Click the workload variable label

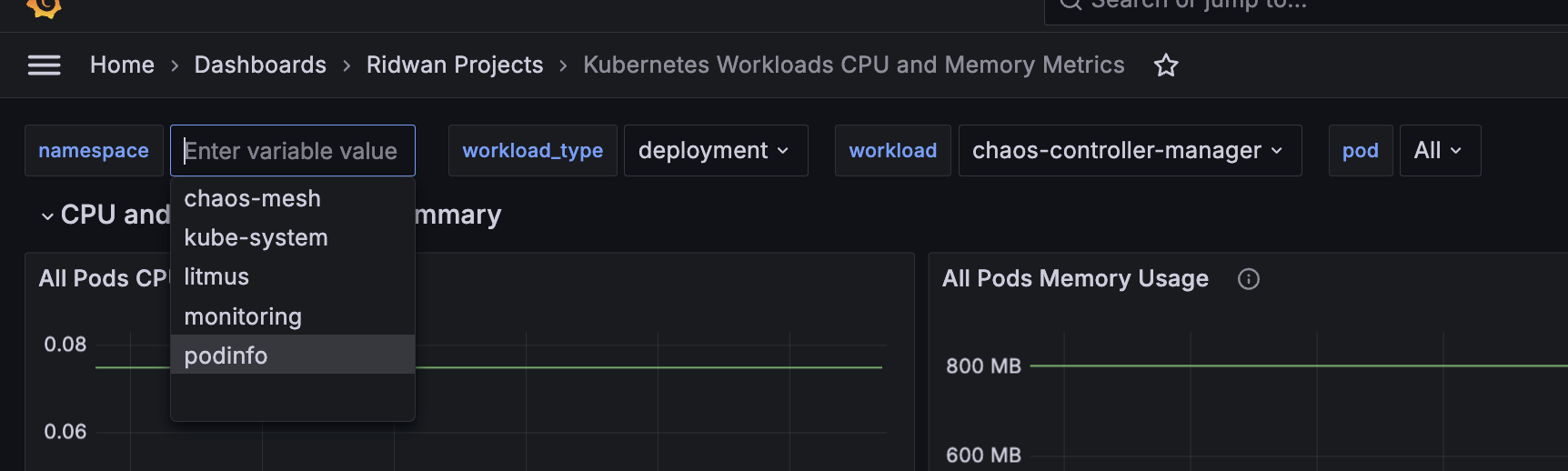click(x=893, y=151)
